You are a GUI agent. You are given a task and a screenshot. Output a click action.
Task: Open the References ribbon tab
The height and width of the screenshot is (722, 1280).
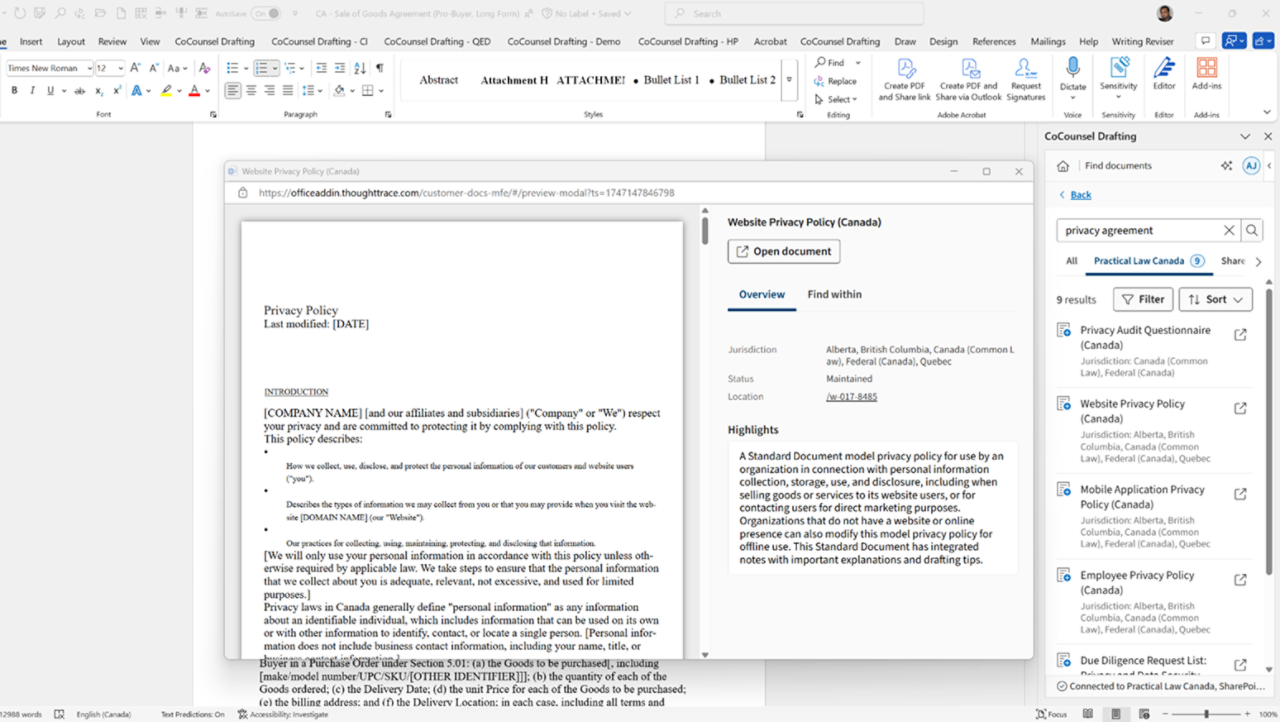click(x=994, y=42)
